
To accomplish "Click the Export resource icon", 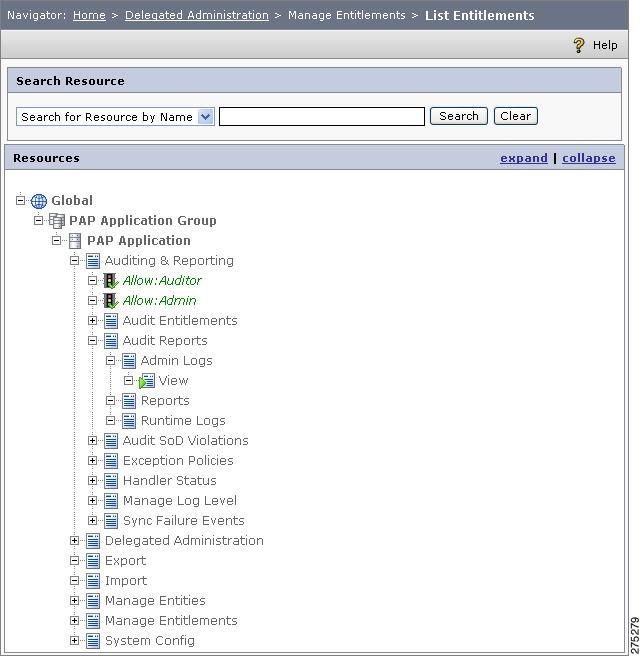I will coord(93,561).
